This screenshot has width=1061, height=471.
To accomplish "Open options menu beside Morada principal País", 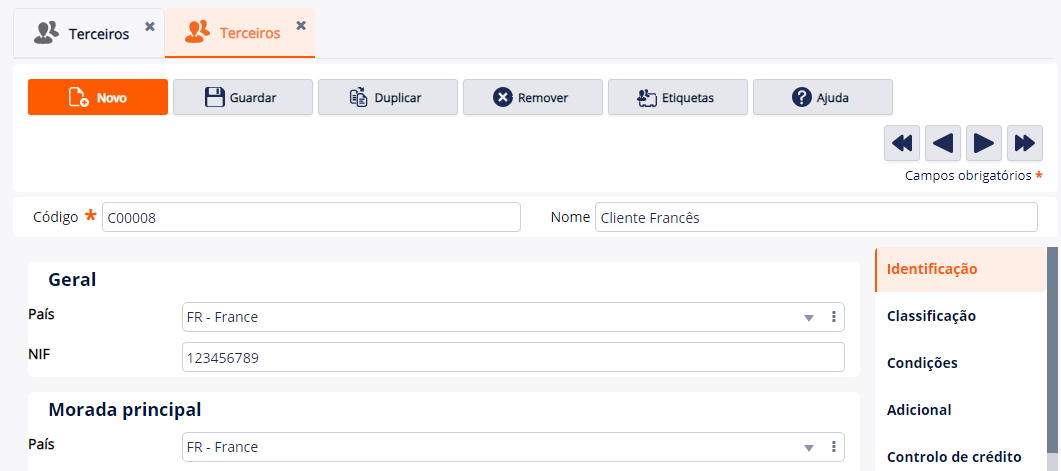I will pos(833,447).
